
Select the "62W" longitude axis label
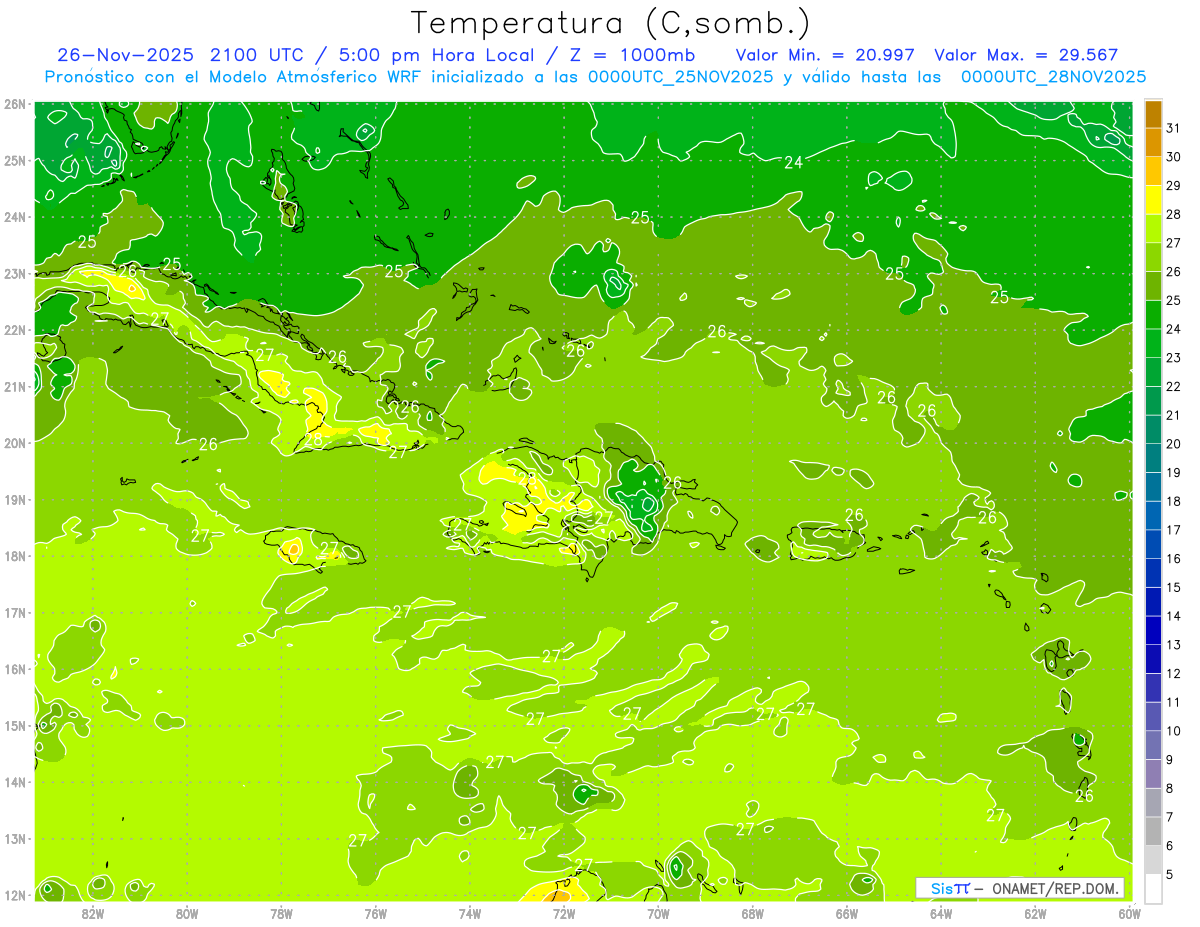1035,913
